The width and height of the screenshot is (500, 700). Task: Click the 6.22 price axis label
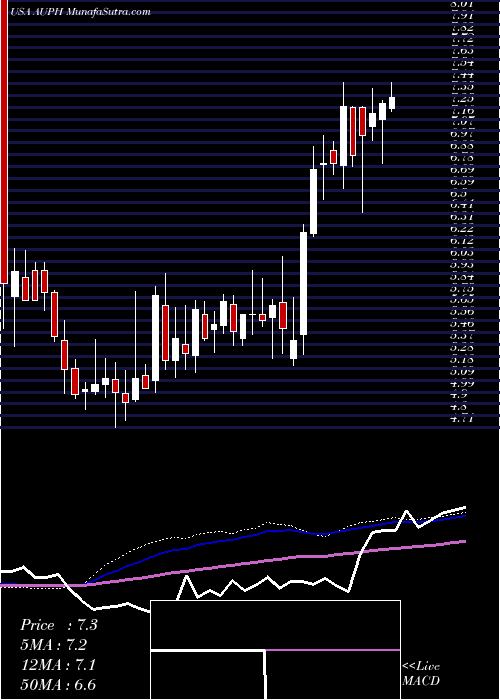[462, 229]
